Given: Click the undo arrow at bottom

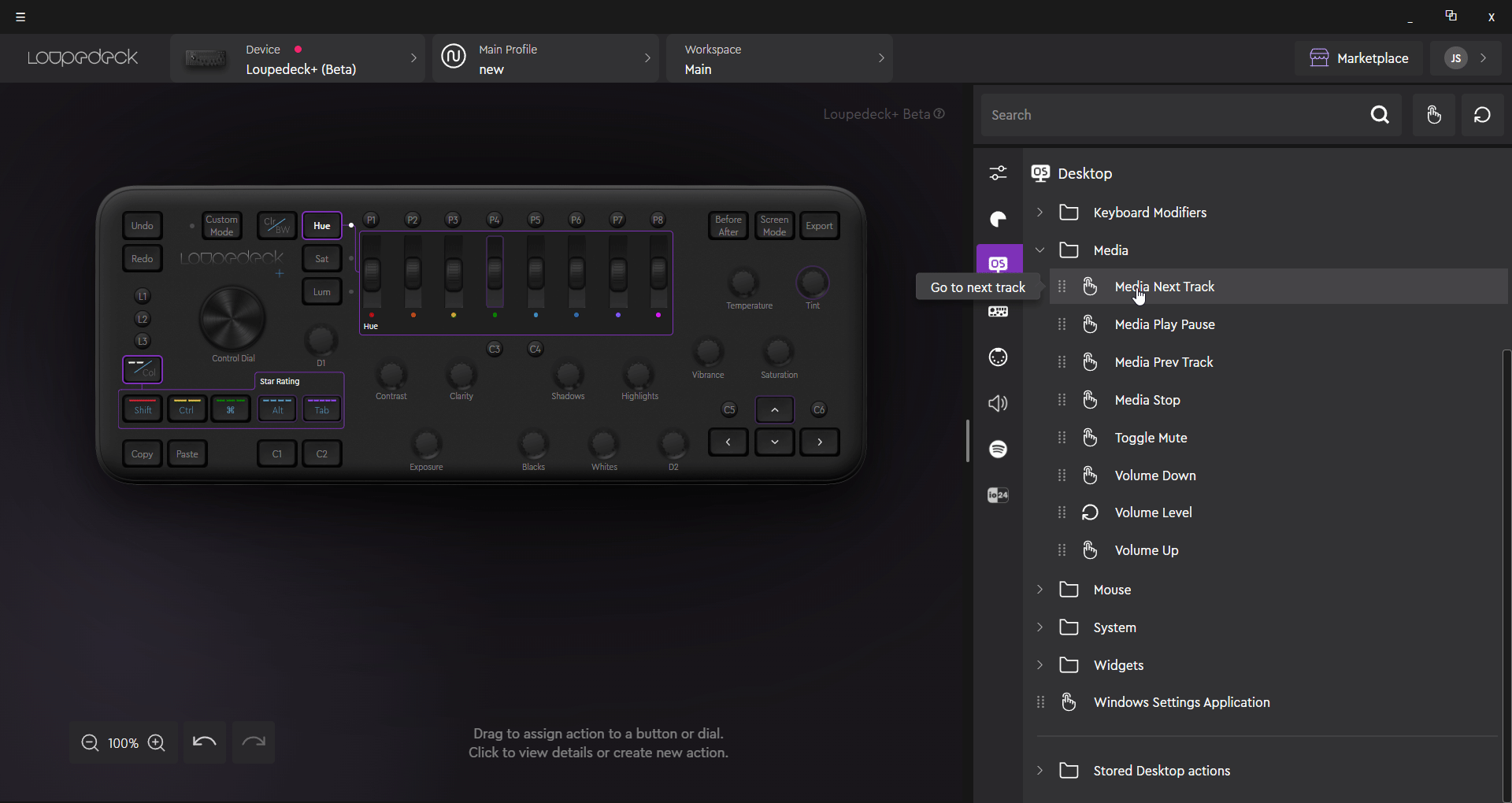Looking at the screenshot, I should pos(205,742).
